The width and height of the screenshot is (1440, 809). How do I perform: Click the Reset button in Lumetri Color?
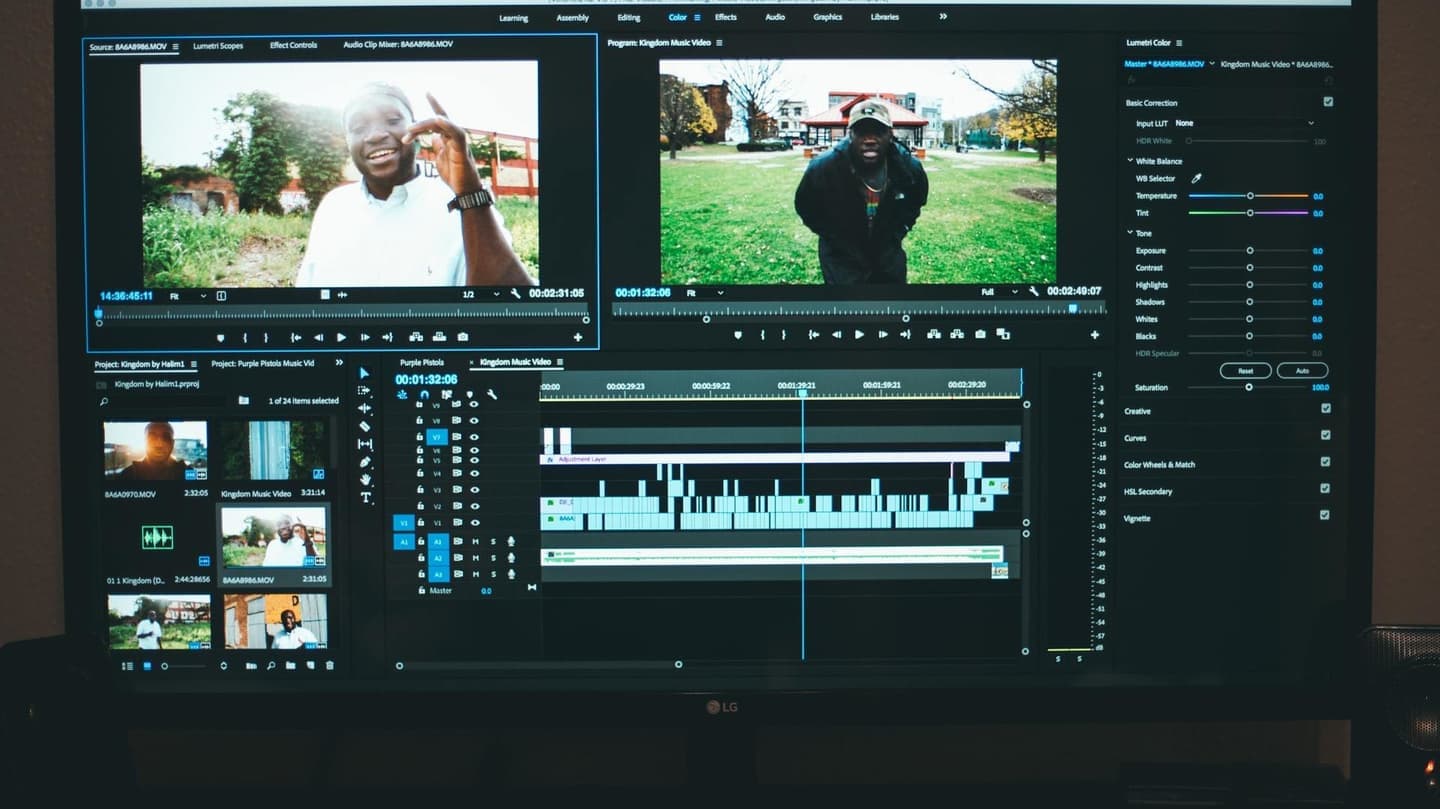(1245, 371)
